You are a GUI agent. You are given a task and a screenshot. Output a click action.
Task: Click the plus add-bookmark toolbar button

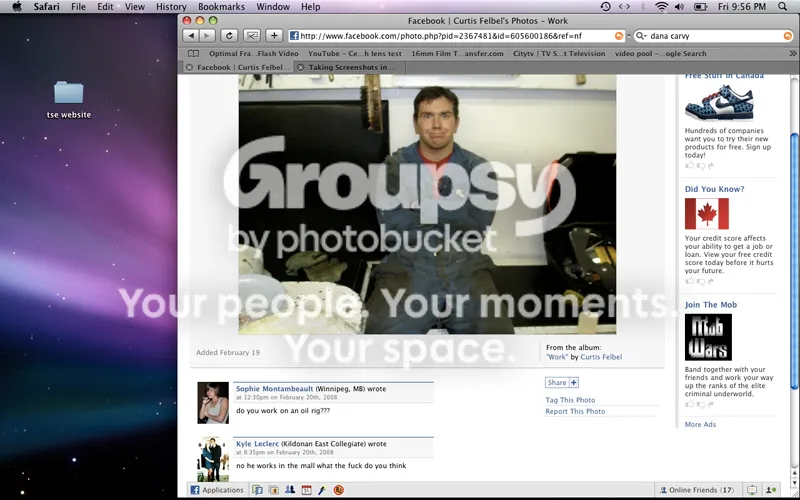pyautogui.click(x=274, y=36)
